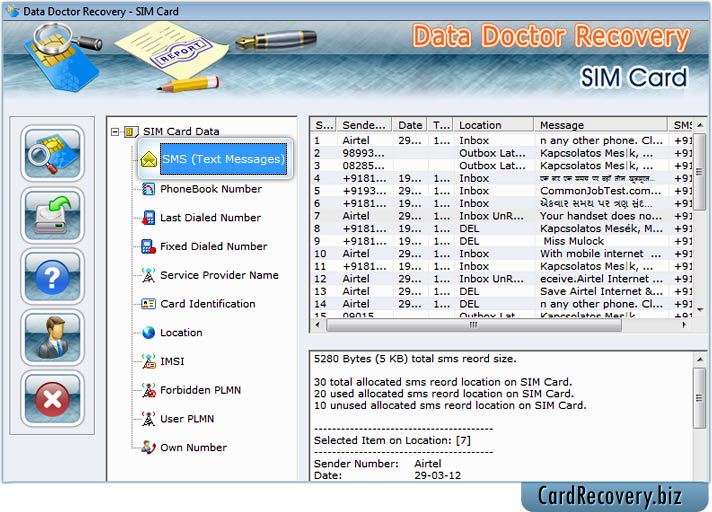Click the S... serial number column header
Viewport: 712px width, 512px height.
point(324,125)
